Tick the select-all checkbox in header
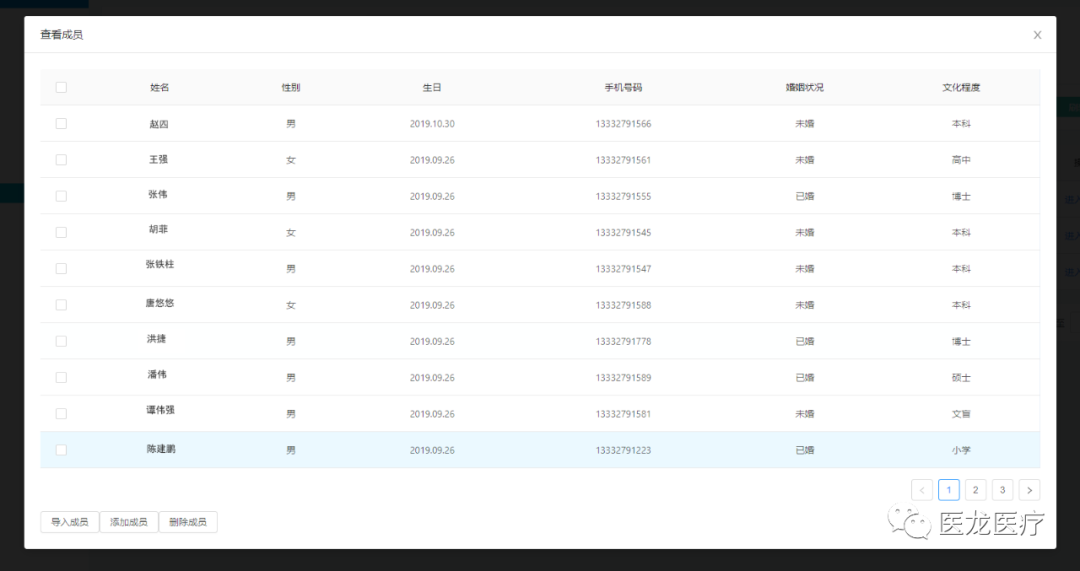Screen dimensions: 1080x571 pos(61,87)
